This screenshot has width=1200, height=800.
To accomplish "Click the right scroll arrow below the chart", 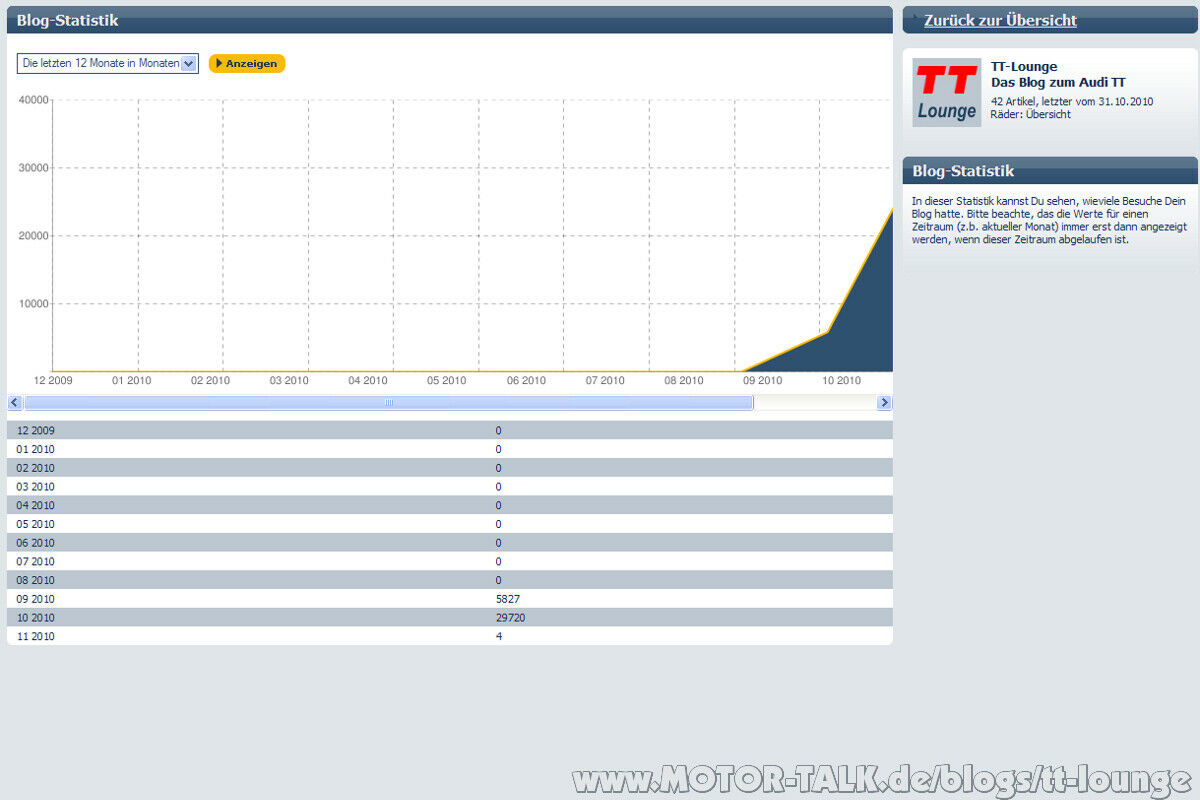I will point(884,402).
